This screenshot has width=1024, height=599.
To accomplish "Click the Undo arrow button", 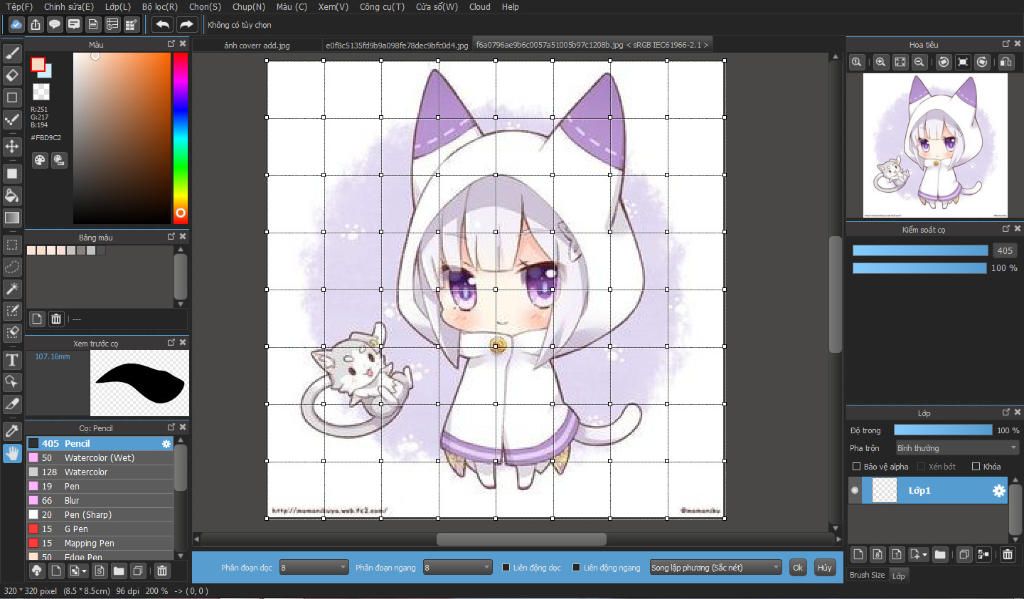I will pyautogui.click(x=162, y=25).
